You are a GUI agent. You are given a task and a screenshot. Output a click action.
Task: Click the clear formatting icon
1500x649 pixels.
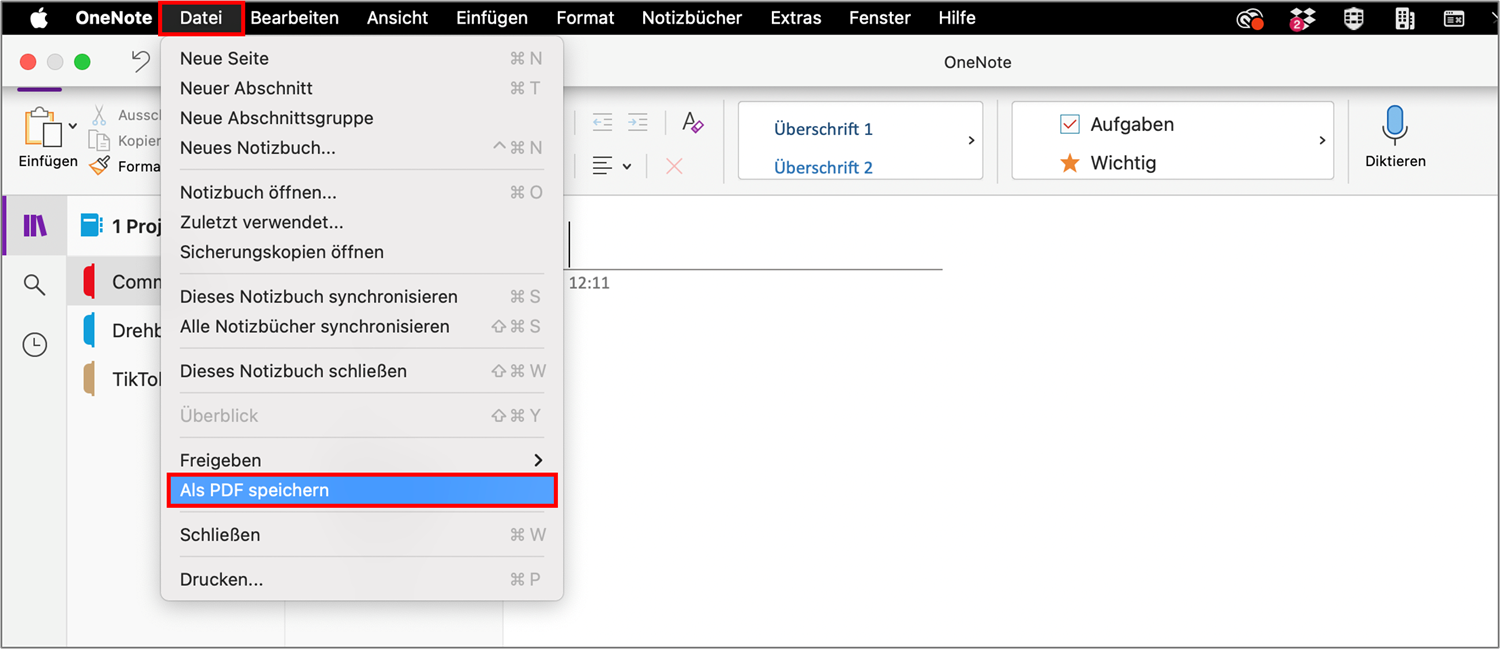click(x=693, y=123)
